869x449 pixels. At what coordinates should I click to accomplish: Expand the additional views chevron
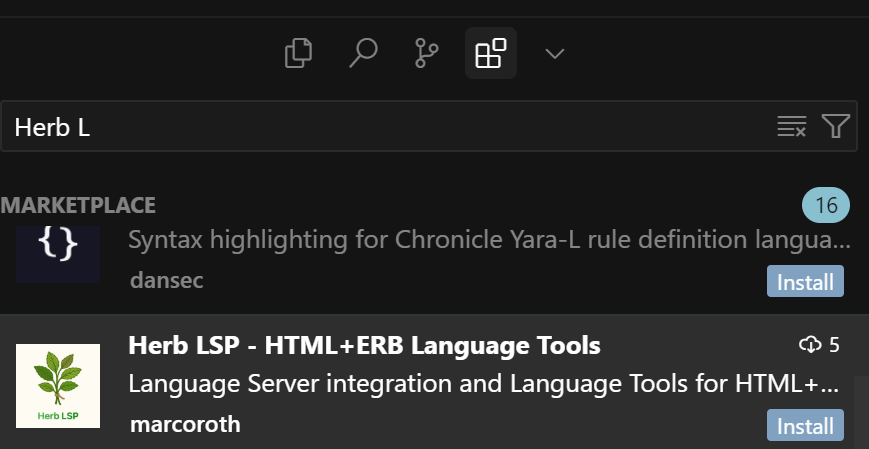pos(555,53)
